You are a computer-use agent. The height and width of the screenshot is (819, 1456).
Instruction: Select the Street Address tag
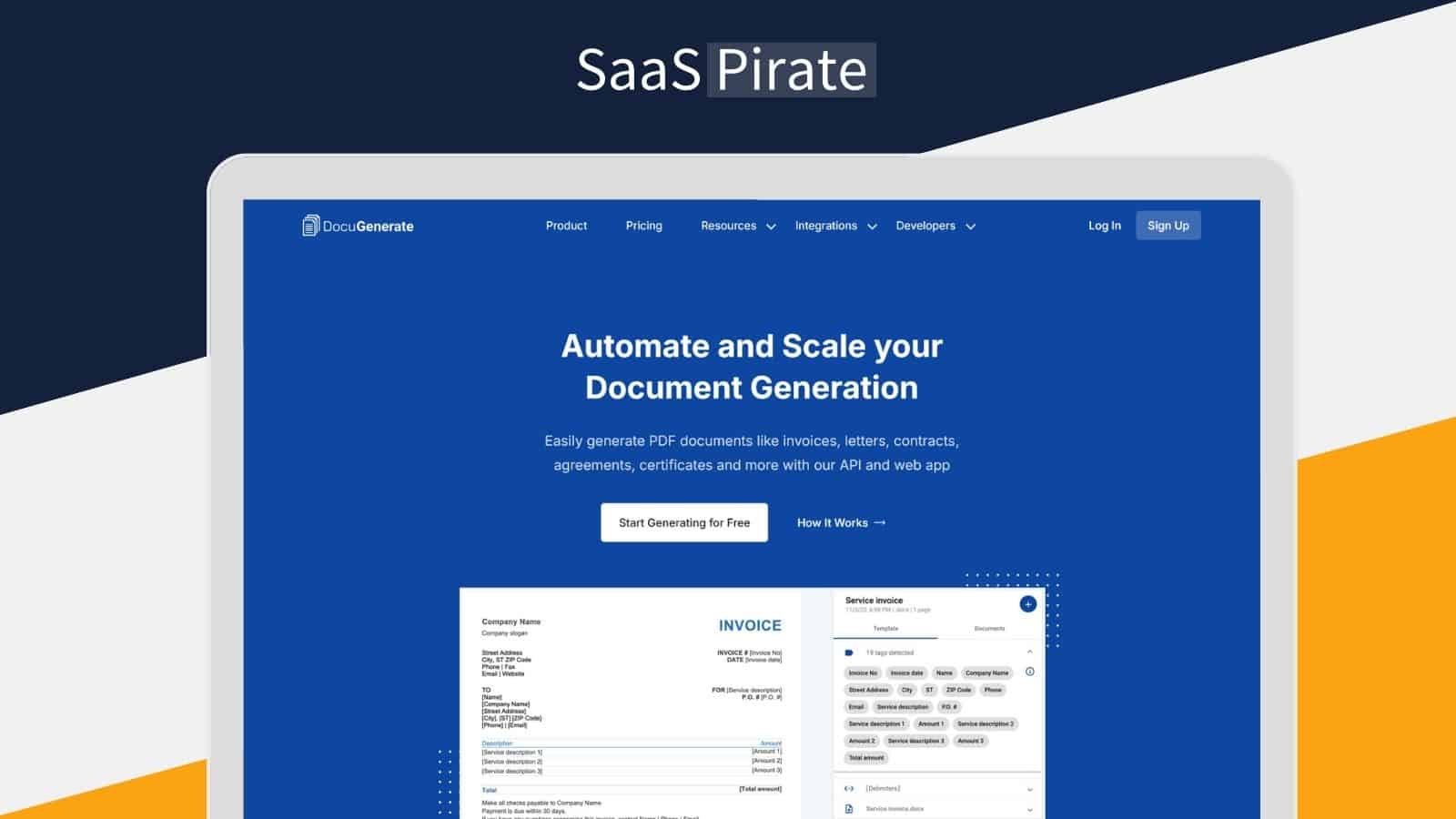pos(868,690)
